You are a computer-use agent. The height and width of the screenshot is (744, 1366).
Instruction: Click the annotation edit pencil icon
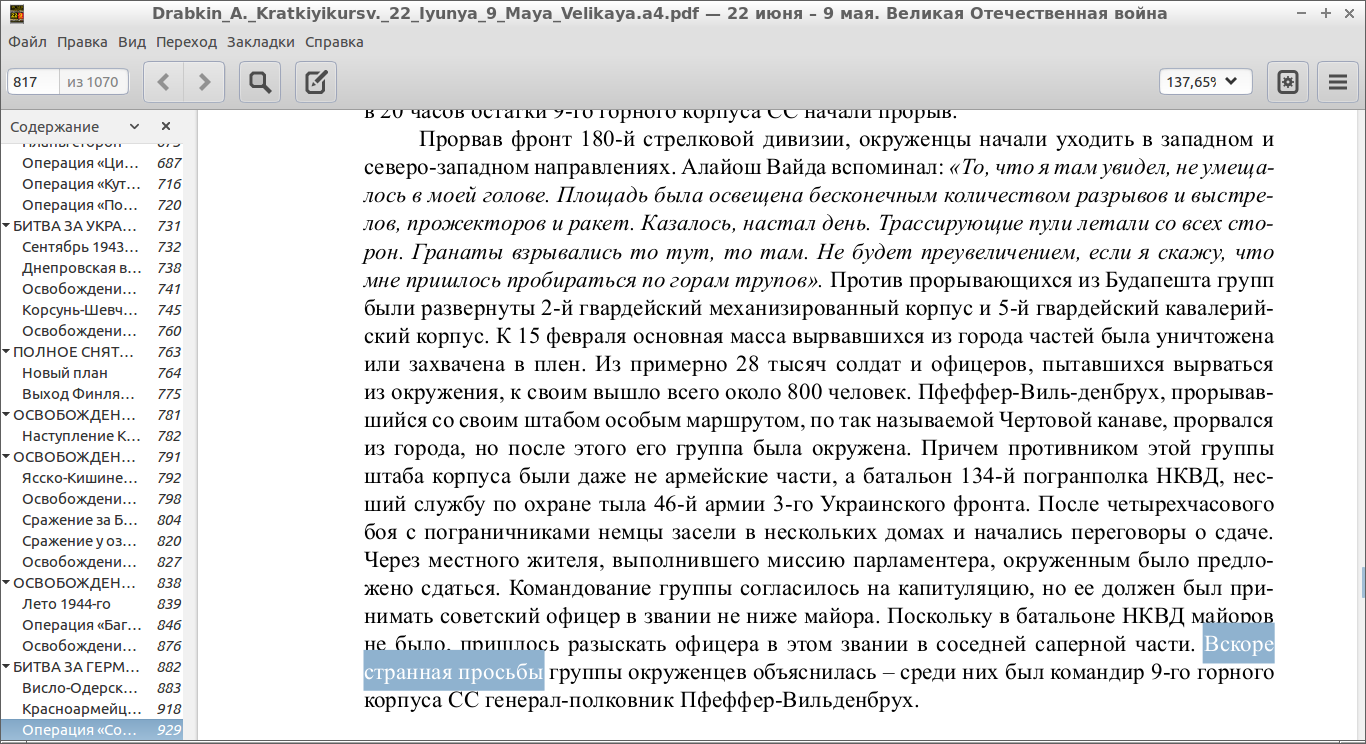coord(316,82)
